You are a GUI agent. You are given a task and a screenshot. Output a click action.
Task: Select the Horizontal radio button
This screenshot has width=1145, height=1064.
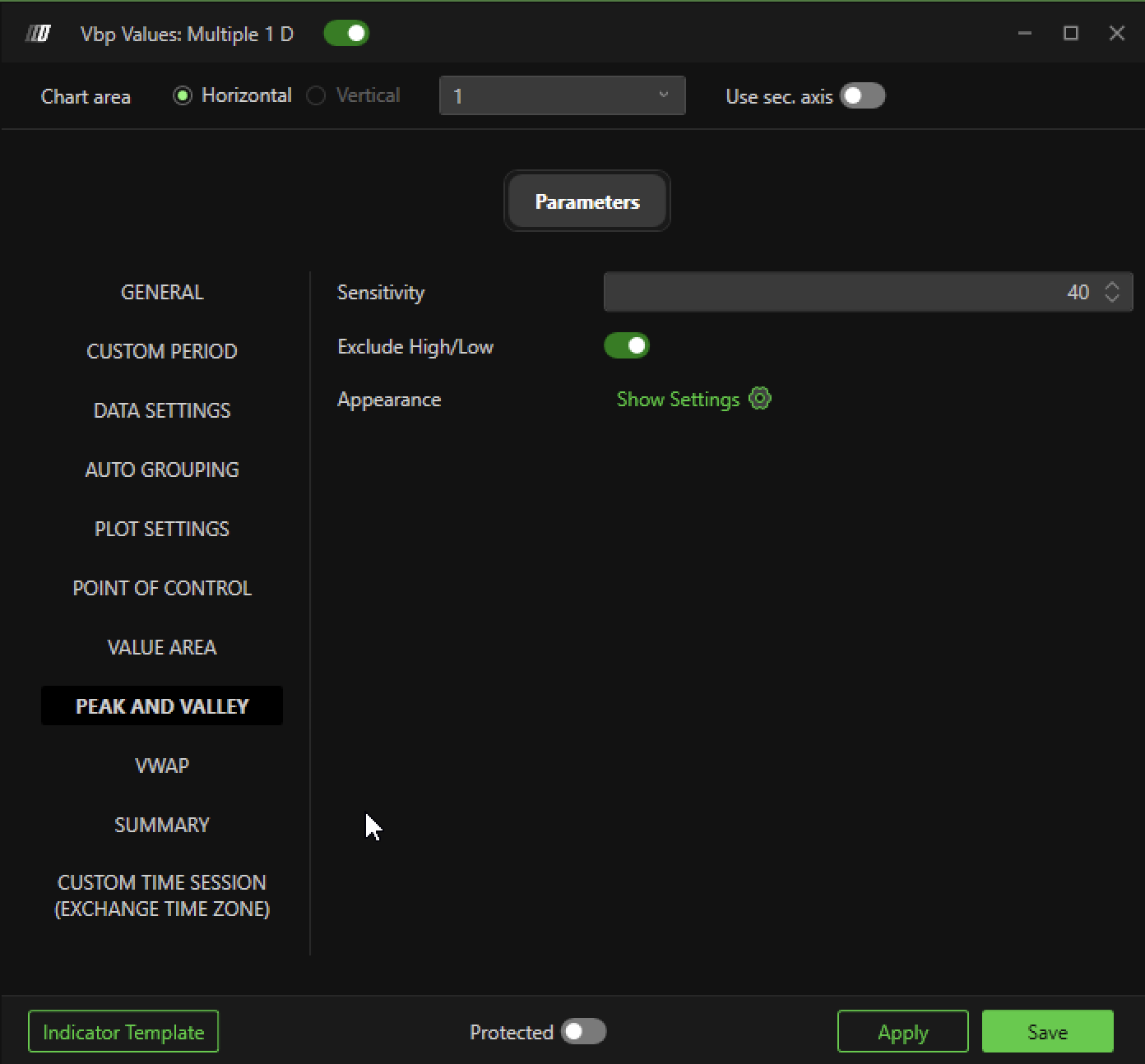click(x=183, y=96)
